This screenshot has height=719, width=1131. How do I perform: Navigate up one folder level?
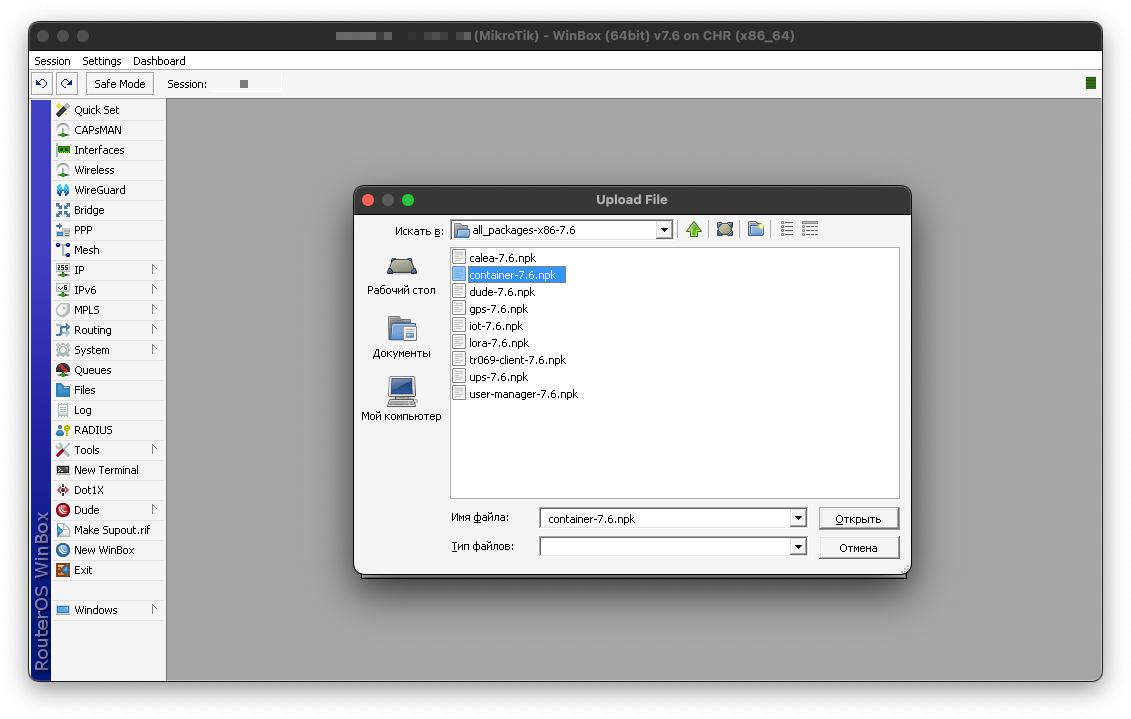point(695,229)
